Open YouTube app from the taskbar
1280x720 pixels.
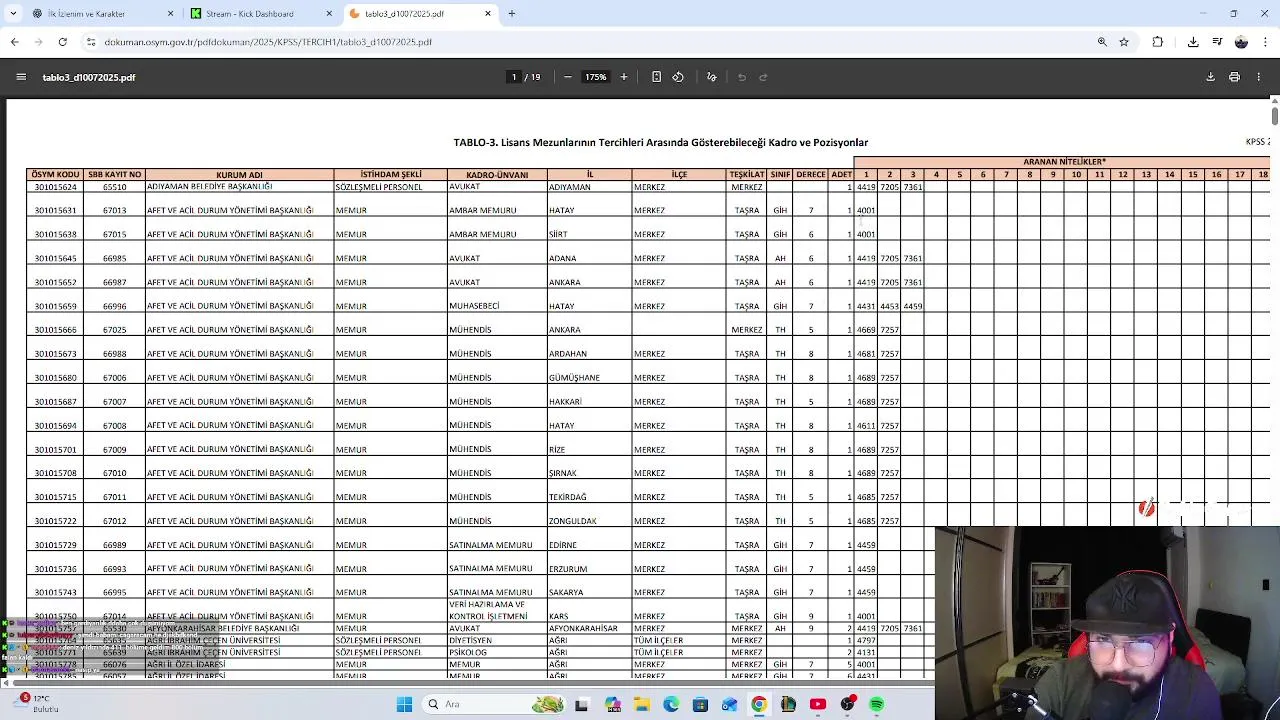click(x=818, y=705)
